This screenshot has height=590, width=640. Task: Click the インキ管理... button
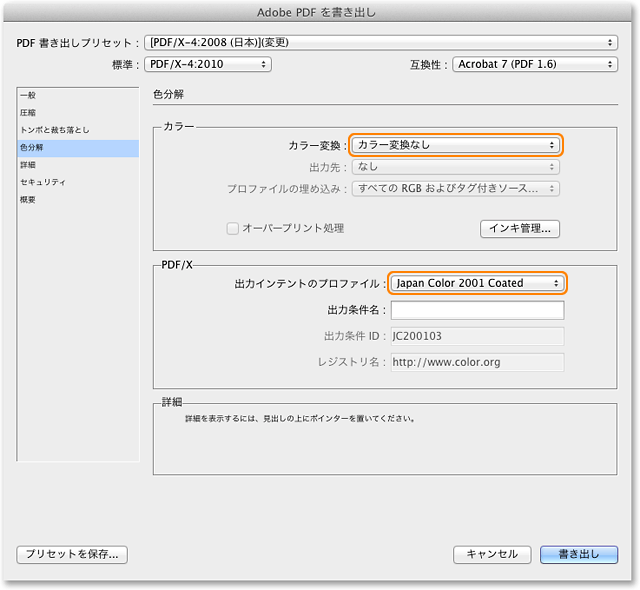[520, 228]
